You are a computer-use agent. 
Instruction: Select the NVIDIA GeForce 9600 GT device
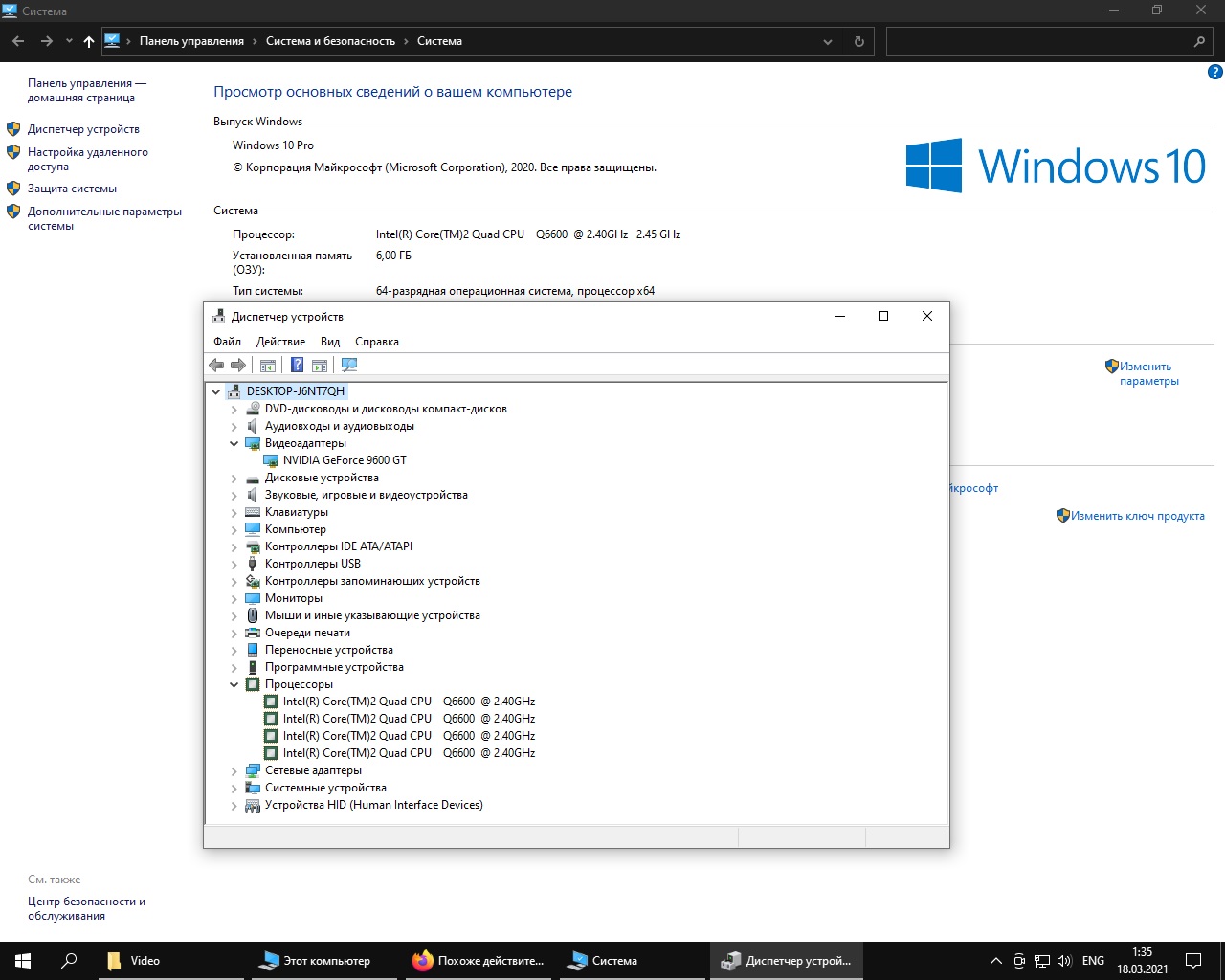pyautogui.click(x=345, y=460)
